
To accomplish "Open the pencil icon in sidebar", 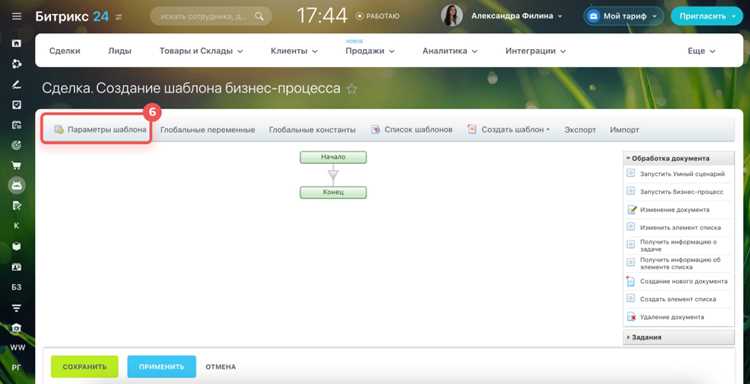I will [17, 85].
